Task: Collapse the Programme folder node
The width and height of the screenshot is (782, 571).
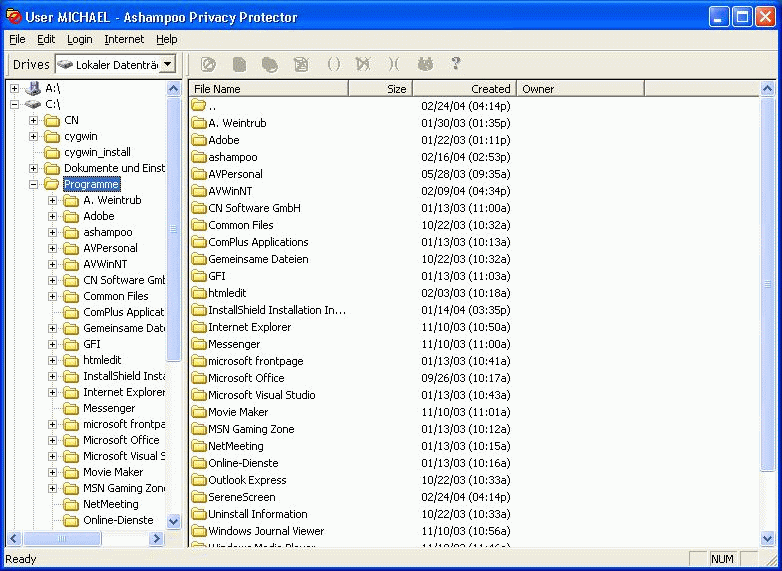Action: (x=33, y=185)
